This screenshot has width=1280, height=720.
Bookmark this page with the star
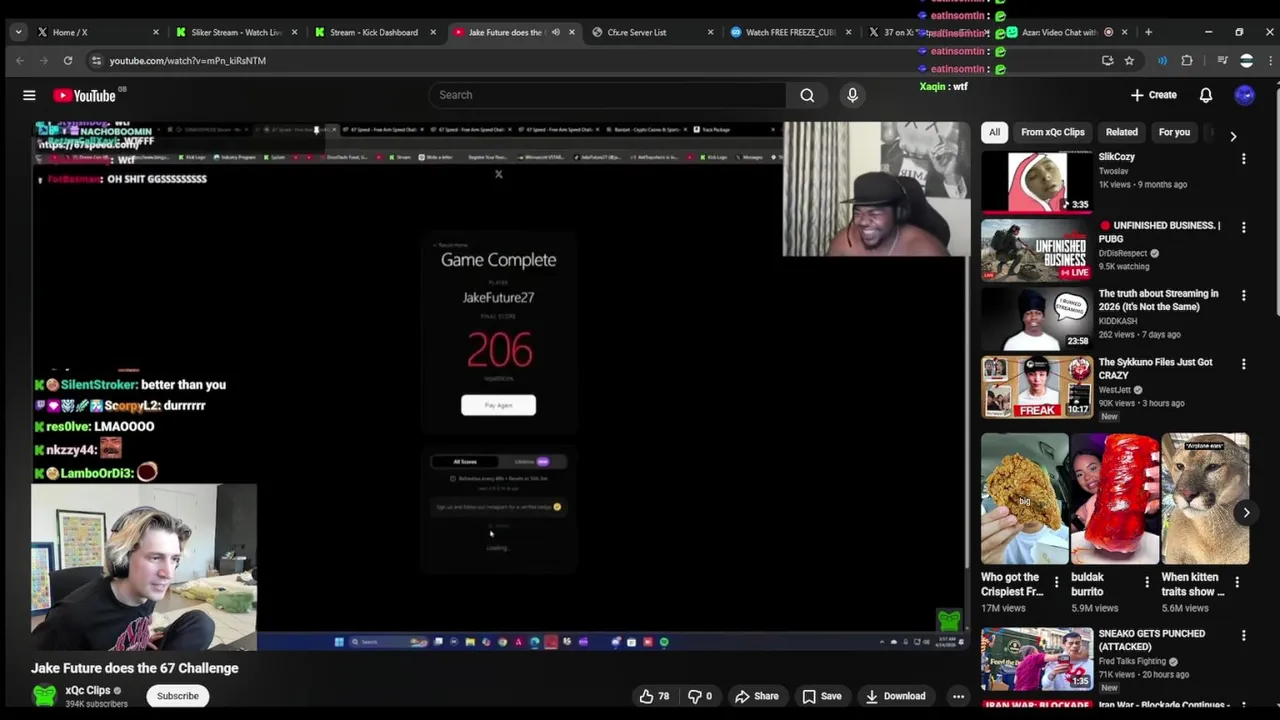(1129, 61)
